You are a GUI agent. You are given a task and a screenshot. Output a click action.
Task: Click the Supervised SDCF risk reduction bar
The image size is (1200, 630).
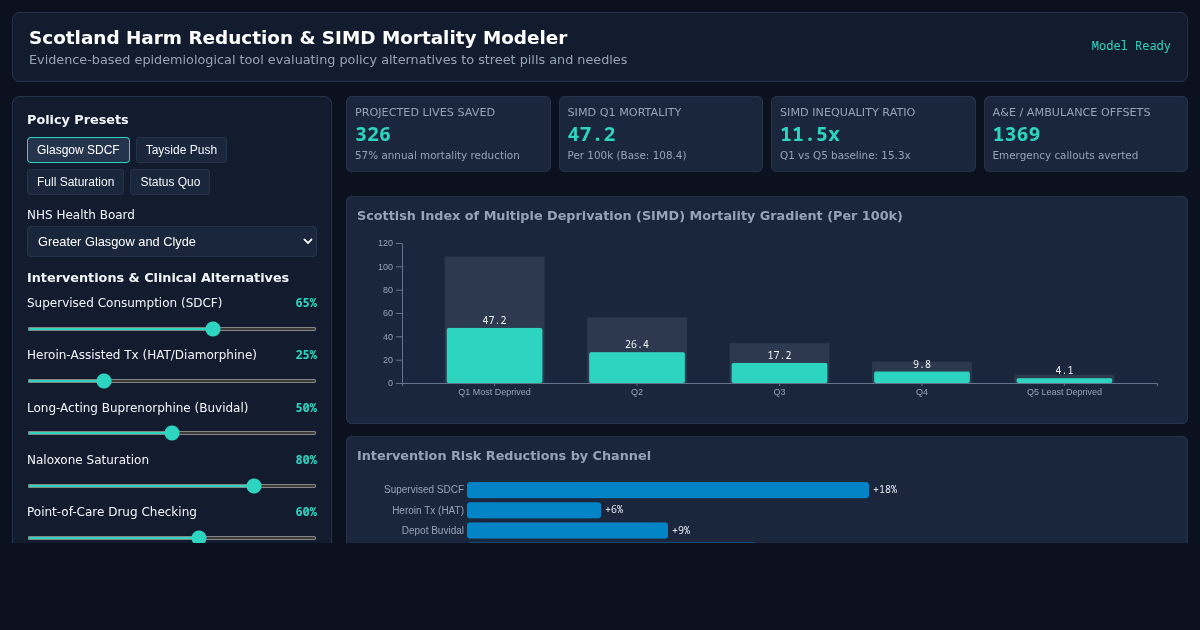pos(668,490)
